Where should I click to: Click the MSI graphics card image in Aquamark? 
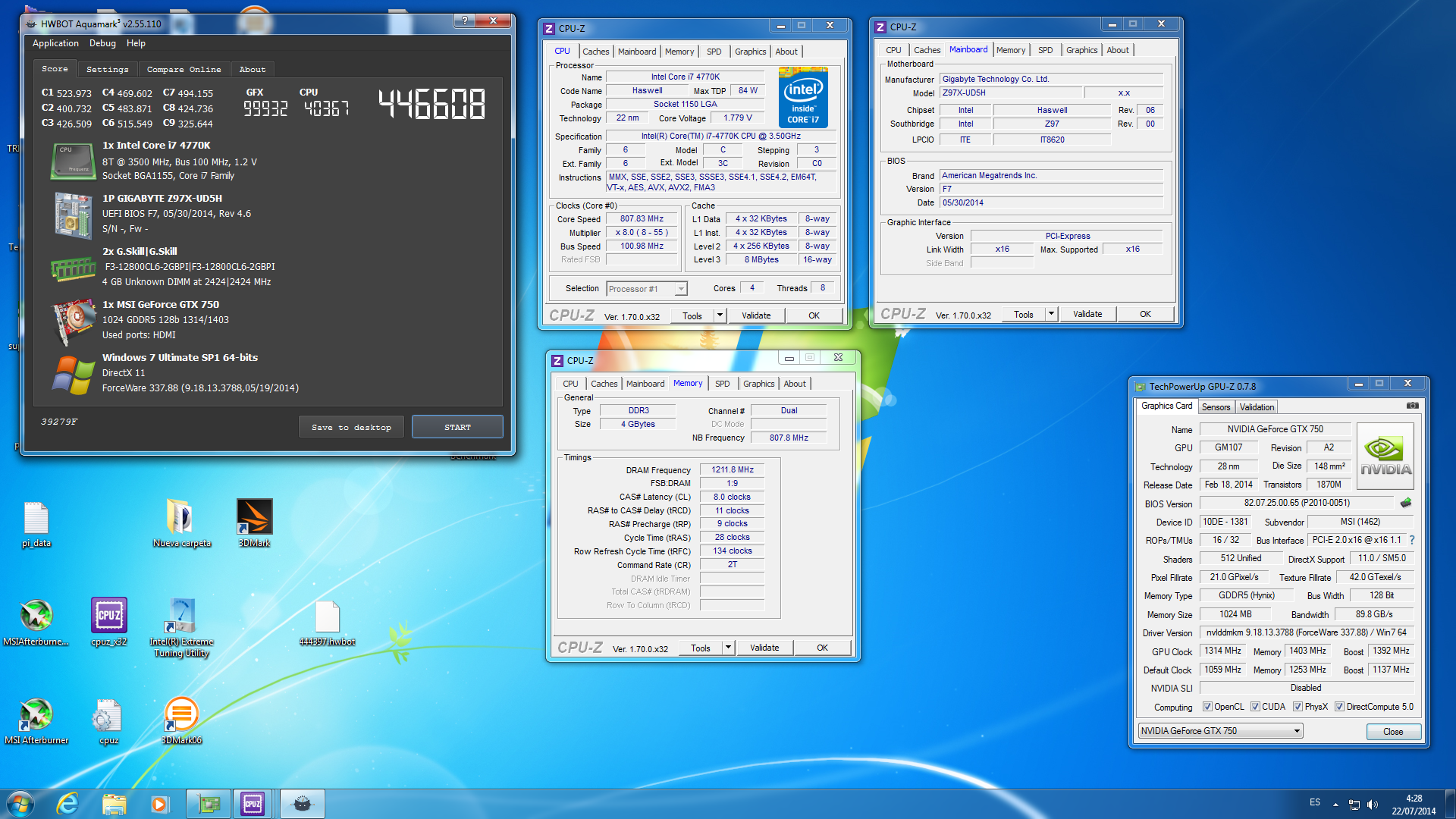coord(73,322)
